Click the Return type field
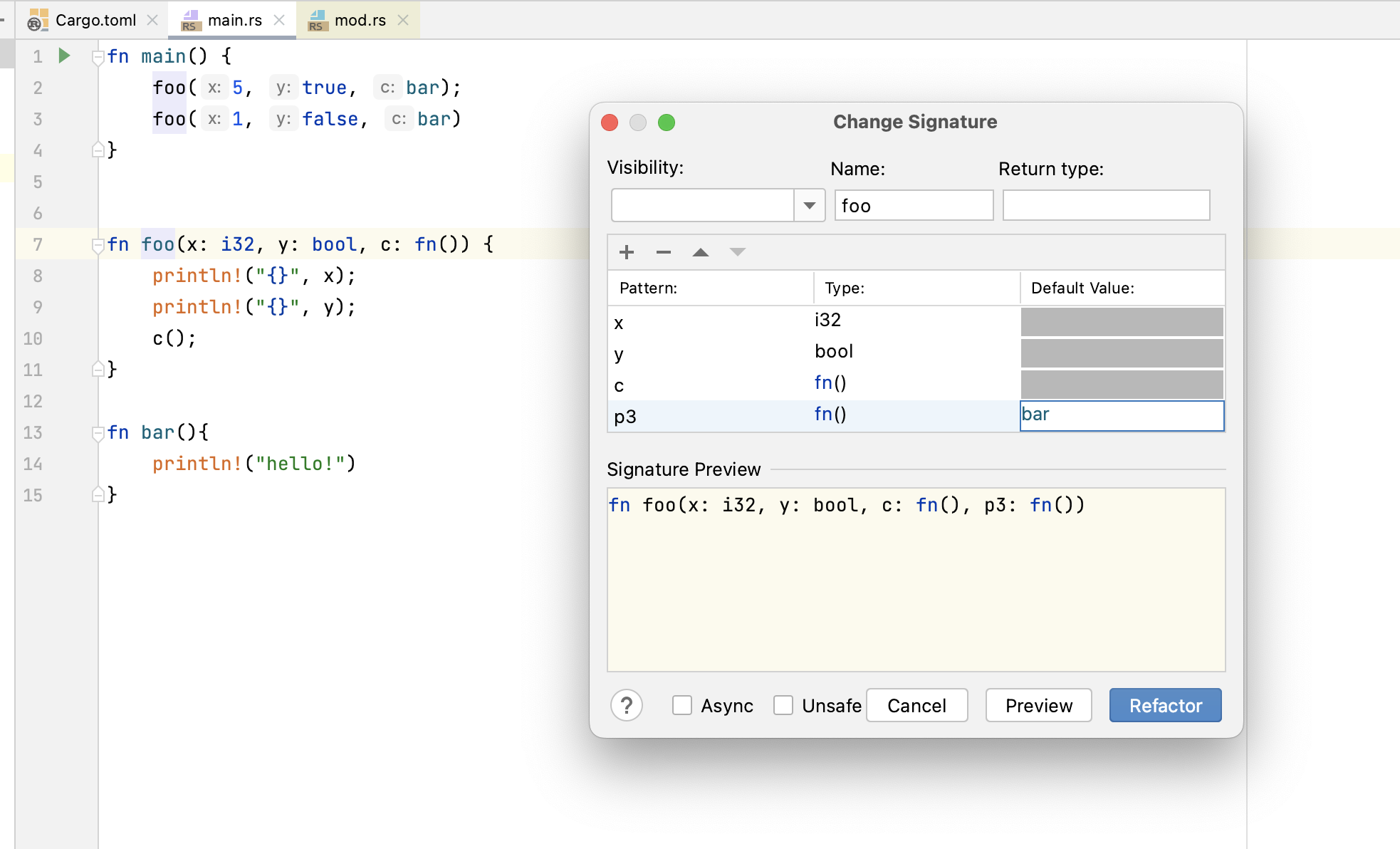The image size is (1400, 849). (1105, 205)
